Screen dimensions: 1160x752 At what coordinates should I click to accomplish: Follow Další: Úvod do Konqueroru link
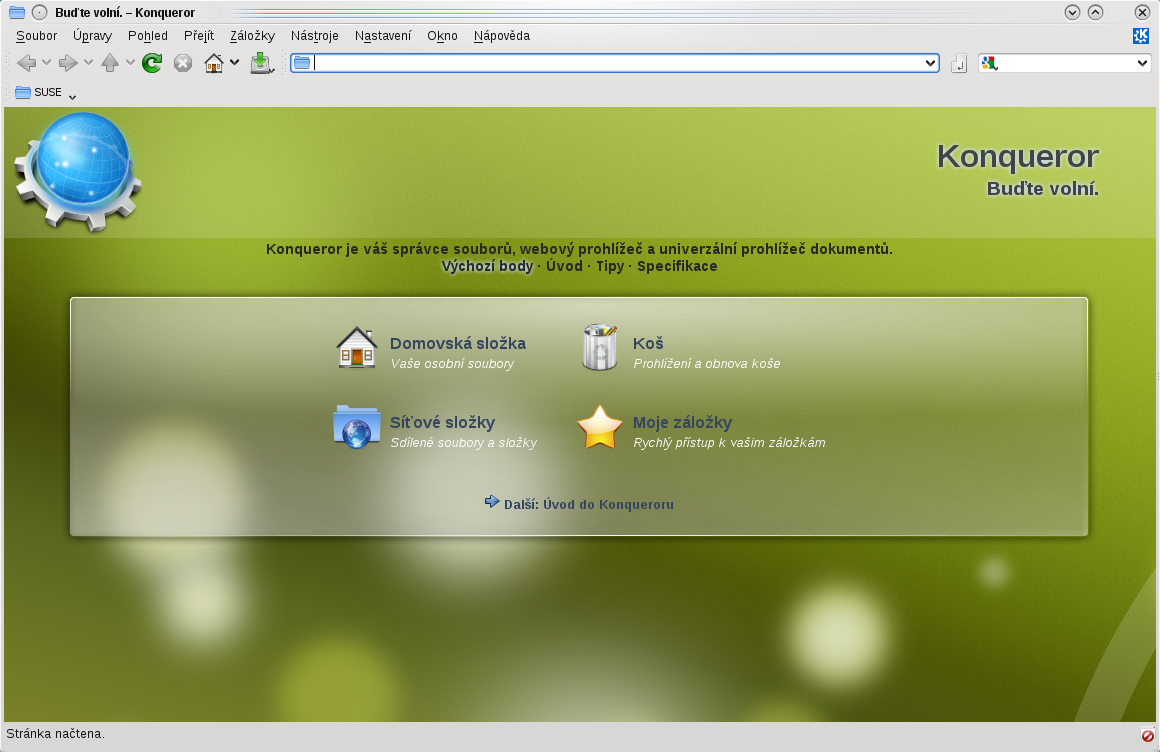click(x=589, y=505)
